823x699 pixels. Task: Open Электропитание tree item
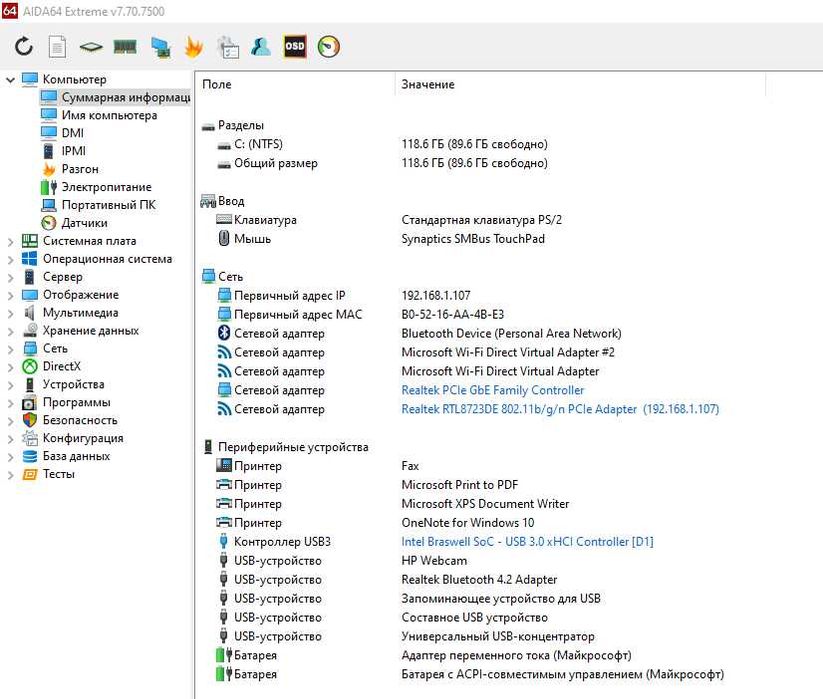click(107, 187)
